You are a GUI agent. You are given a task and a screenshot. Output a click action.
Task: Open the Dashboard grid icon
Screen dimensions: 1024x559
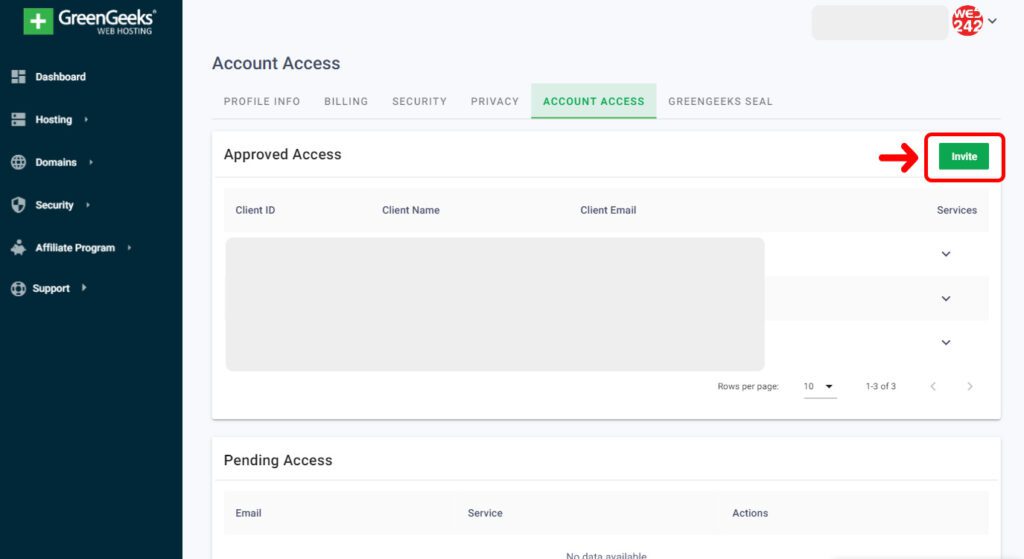click(x=18, y=76)
